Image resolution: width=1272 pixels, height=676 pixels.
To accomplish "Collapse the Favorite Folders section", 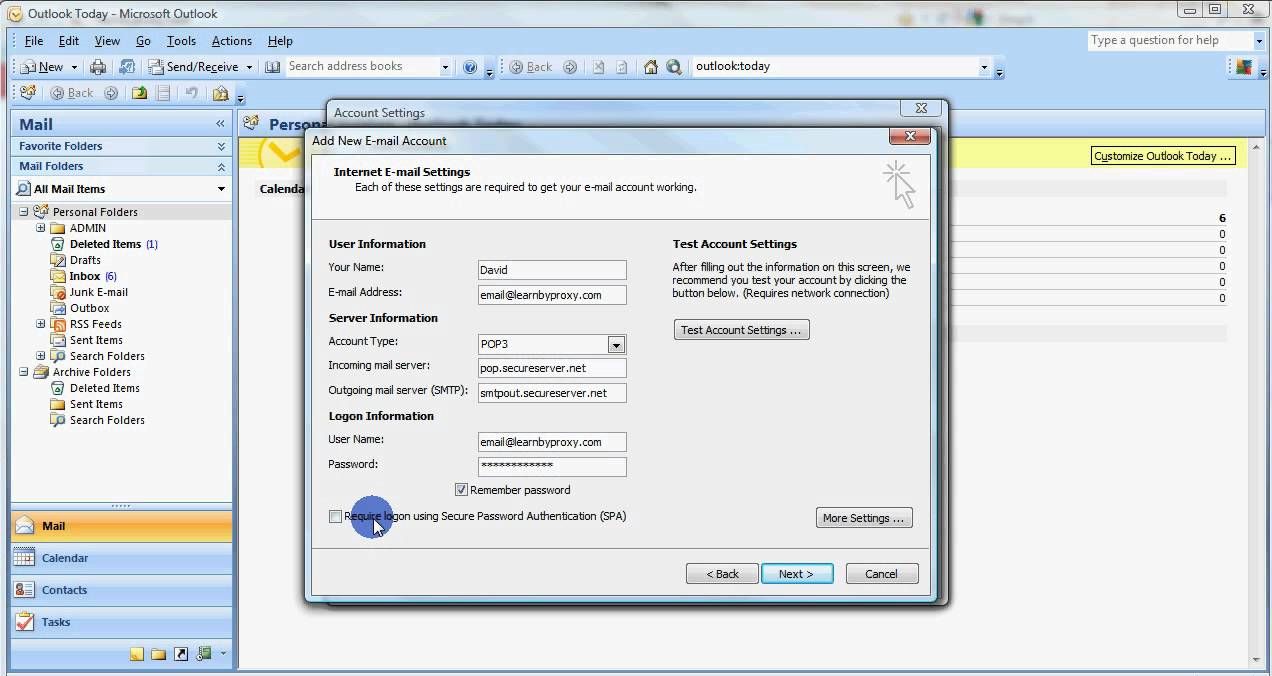I will pyautogui.click(x=221, y=146).
